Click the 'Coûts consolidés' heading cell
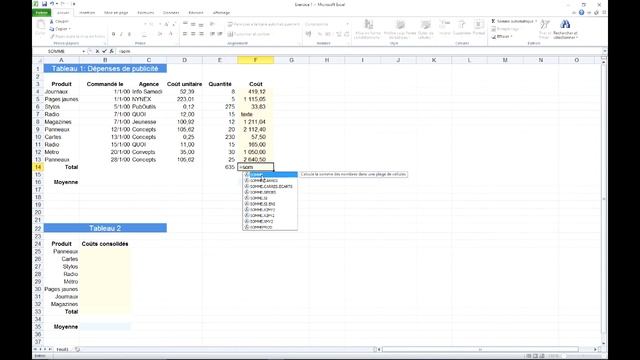Screen dimensions: 640x360 pyautogui.click(x=105, y=244)
